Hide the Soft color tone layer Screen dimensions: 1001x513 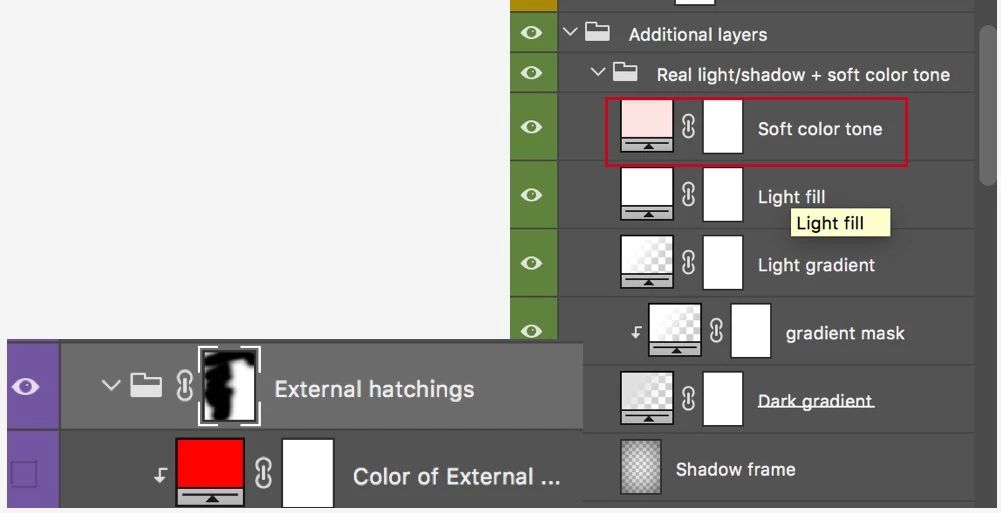point(532,127)
